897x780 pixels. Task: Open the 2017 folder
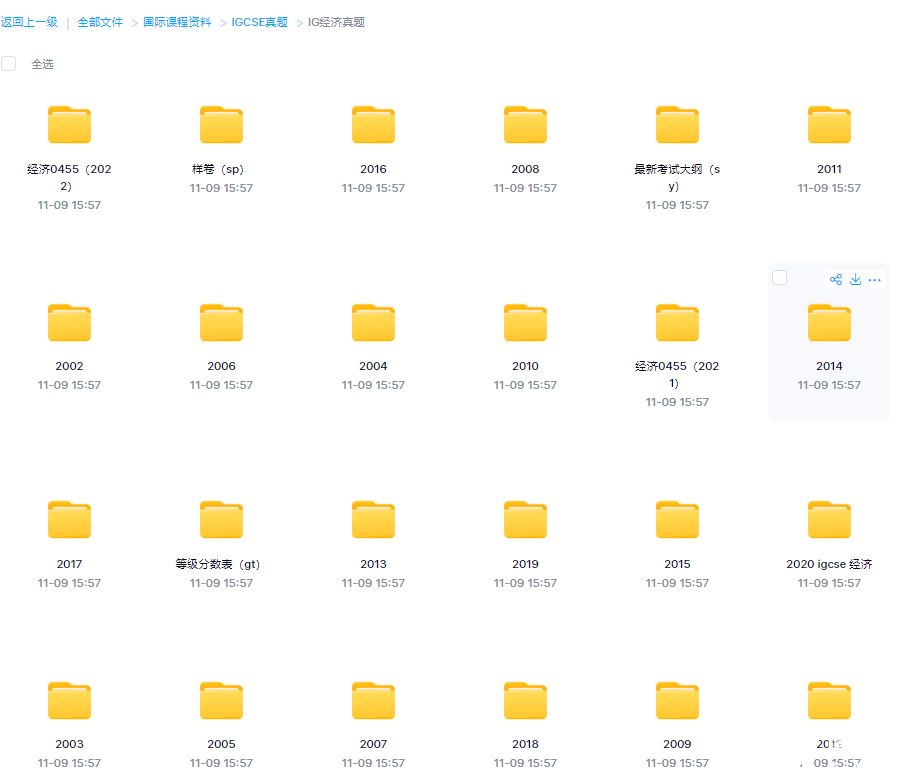pos(69,520)
